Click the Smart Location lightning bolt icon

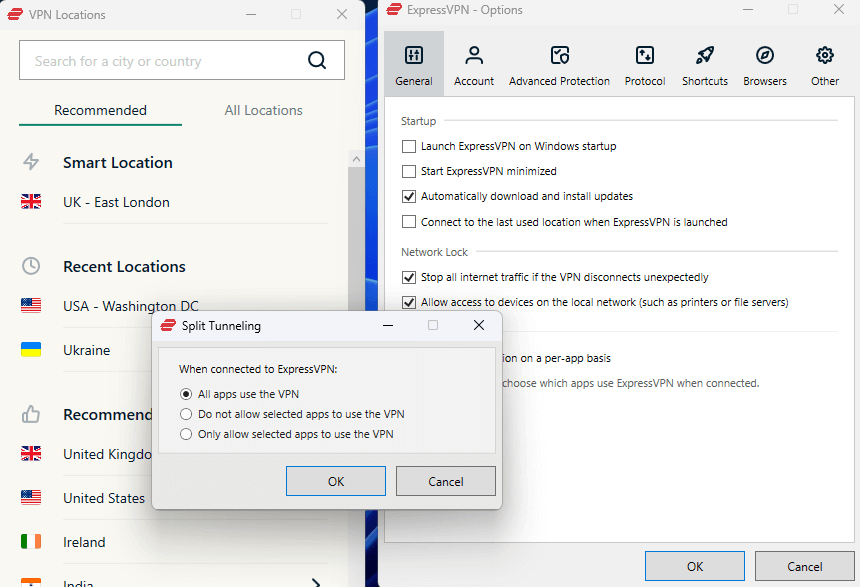[31, 162]
